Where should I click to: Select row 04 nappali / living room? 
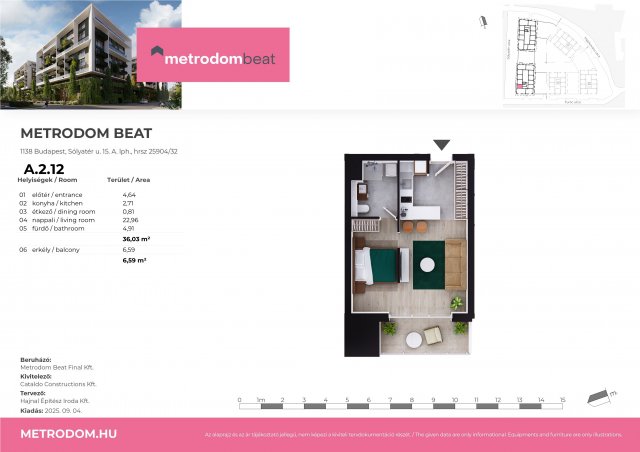(78, 220)
